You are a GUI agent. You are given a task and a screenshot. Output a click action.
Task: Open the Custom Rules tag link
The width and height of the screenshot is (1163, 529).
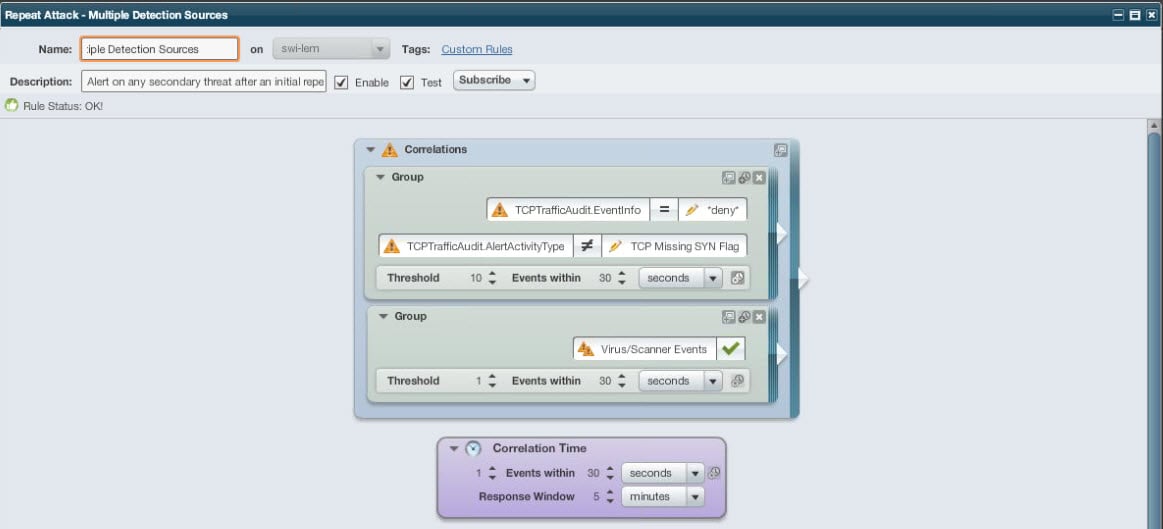(477, 50)
